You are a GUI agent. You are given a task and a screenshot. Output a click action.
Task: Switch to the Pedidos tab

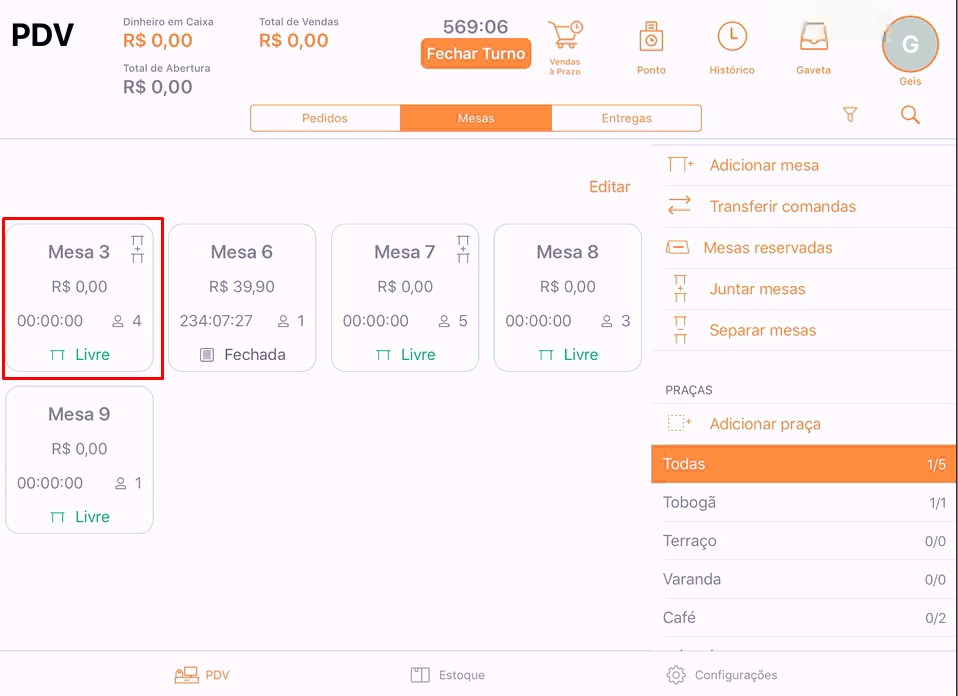325,118
